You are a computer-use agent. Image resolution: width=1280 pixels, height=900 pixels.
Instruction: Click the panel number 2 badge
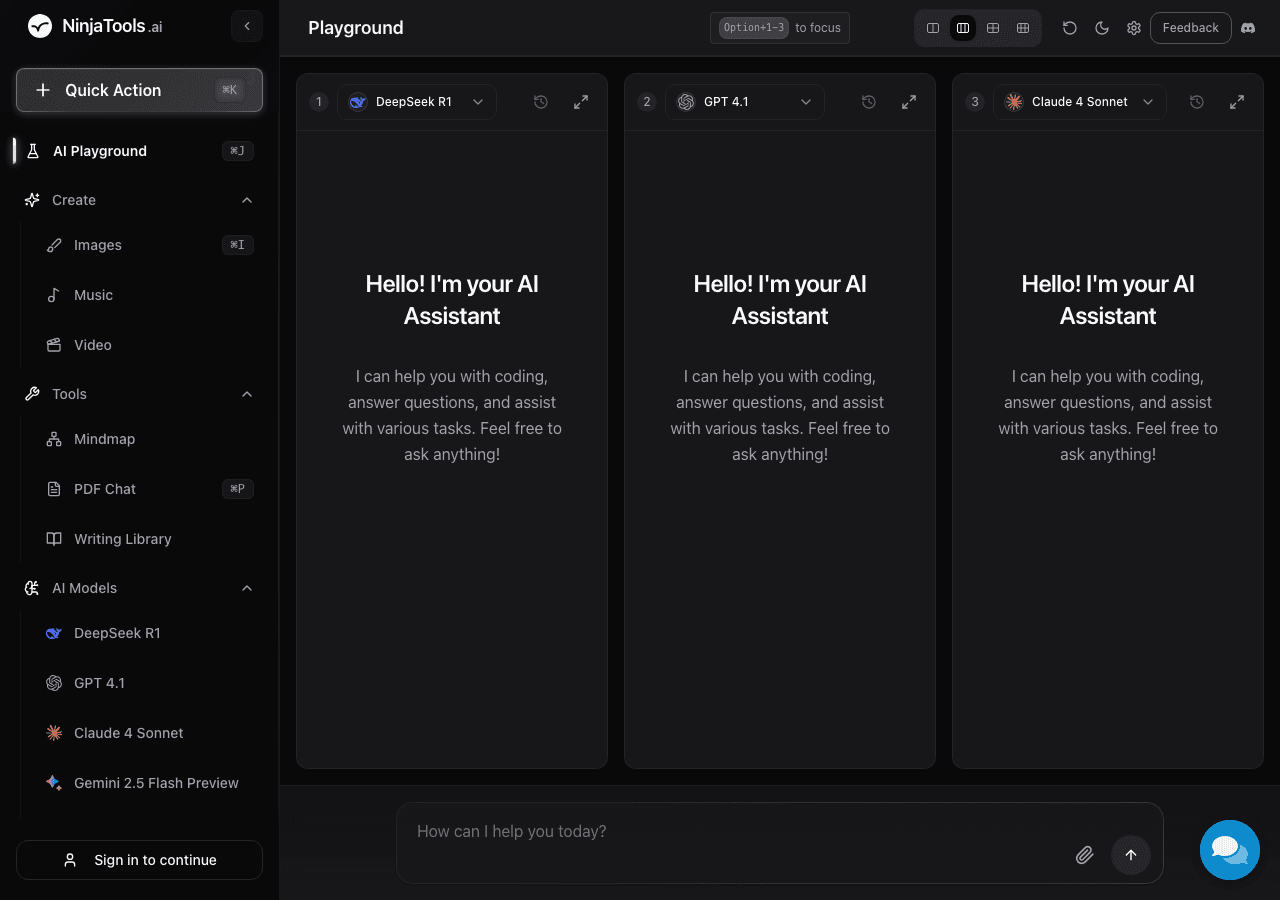(x=647, y=102)
